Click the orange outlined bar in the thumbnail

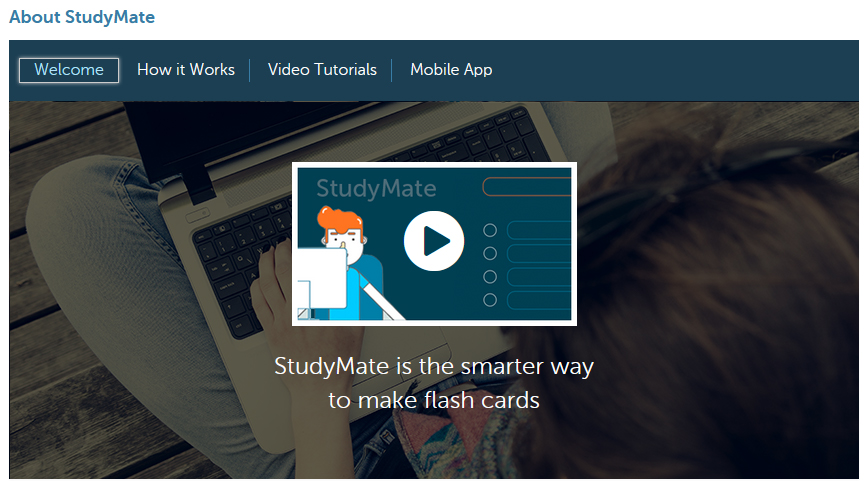(x=527, y=187)
